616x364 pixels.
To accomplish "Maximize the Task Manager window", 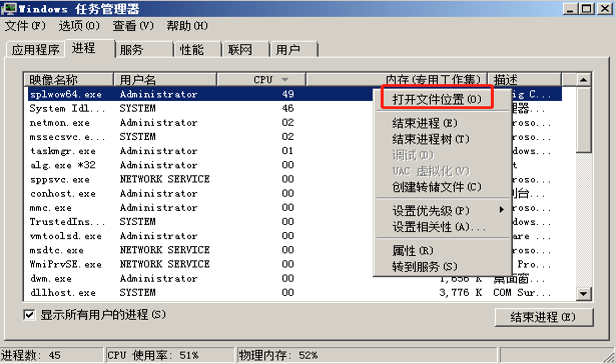I will [x=587, y=9].
